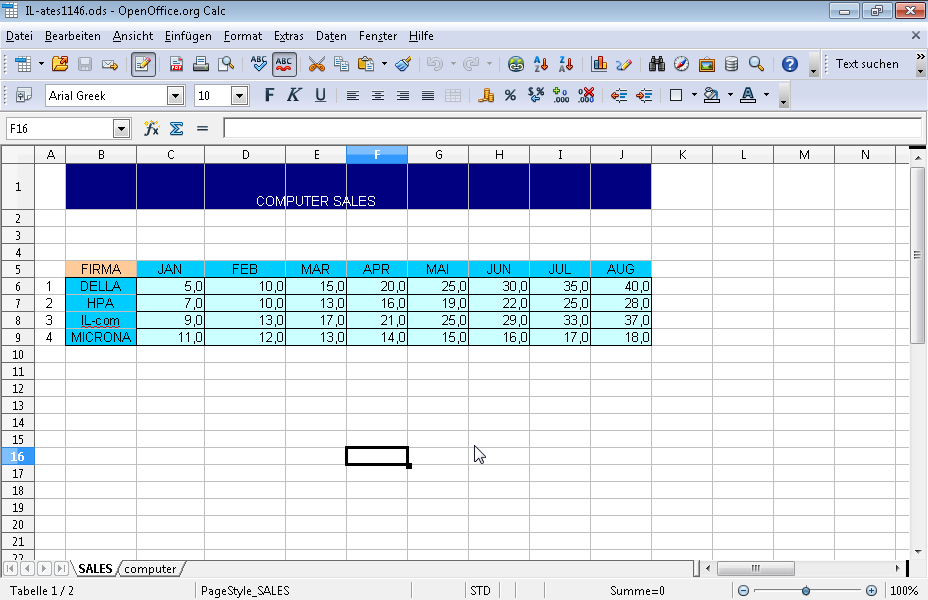The height and width of the screenshot is (600, 928).
Task: Toggle AutoSpellcheck button
Action: tap(284, 64)
